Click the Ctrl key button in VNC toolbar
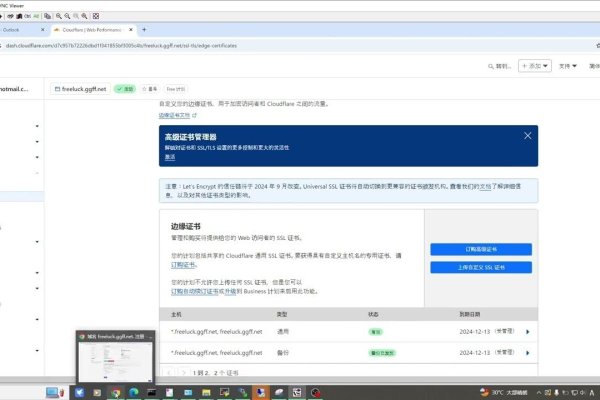This screenshot has width=600, height=400. (x=28, y=16)
